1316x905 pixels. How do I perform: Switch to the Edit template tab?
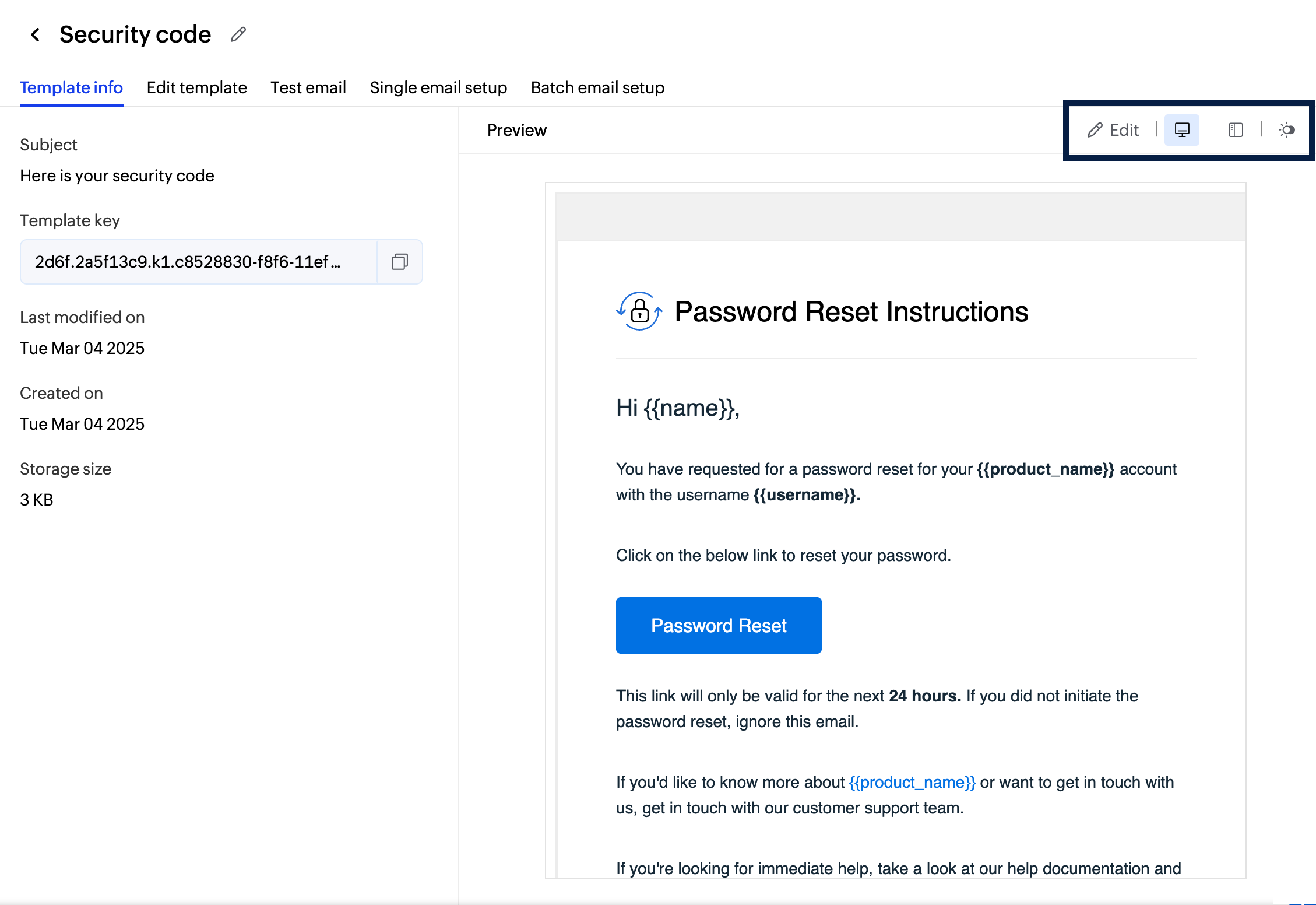[196, 87]
